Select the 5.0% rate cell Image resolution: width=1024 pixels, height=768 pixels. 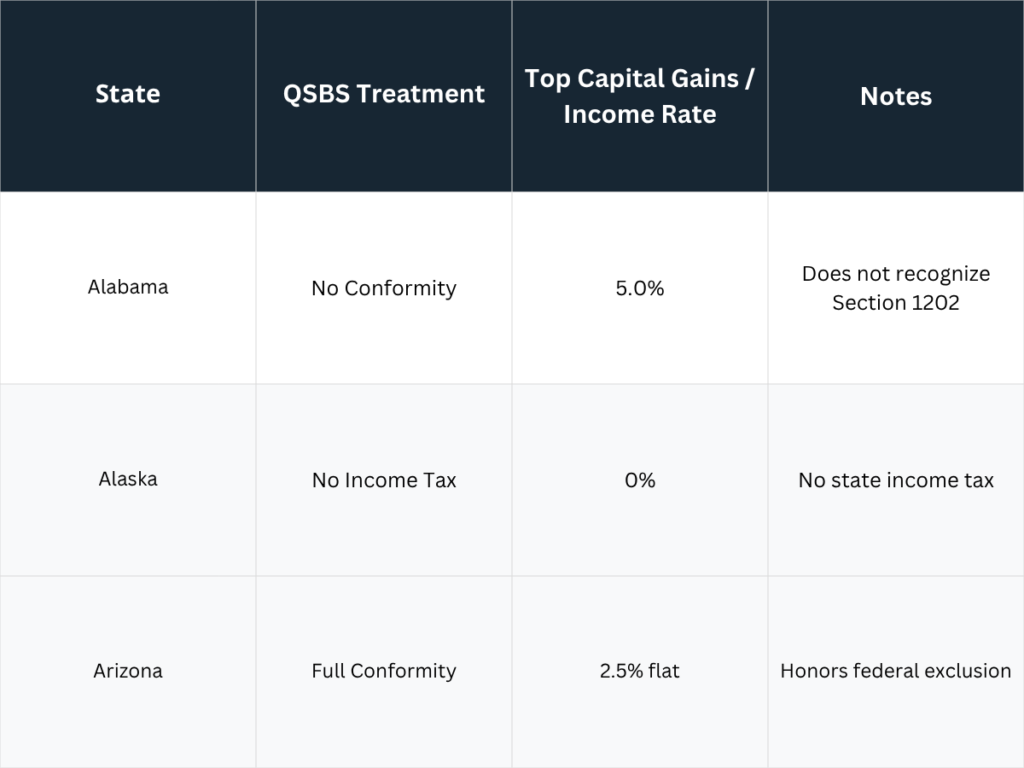tap(639, 288)
